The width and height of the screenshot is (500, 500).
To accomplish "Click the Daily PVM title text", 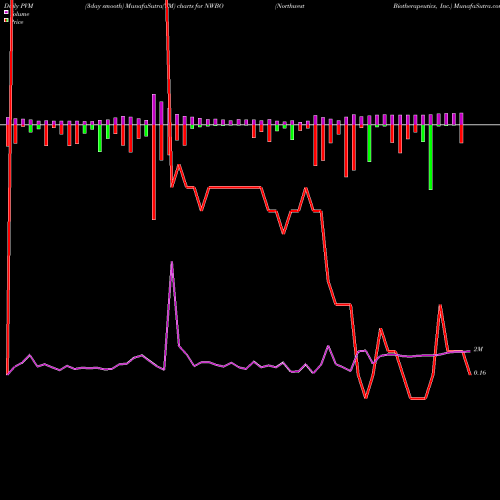I will pos(19,6).
